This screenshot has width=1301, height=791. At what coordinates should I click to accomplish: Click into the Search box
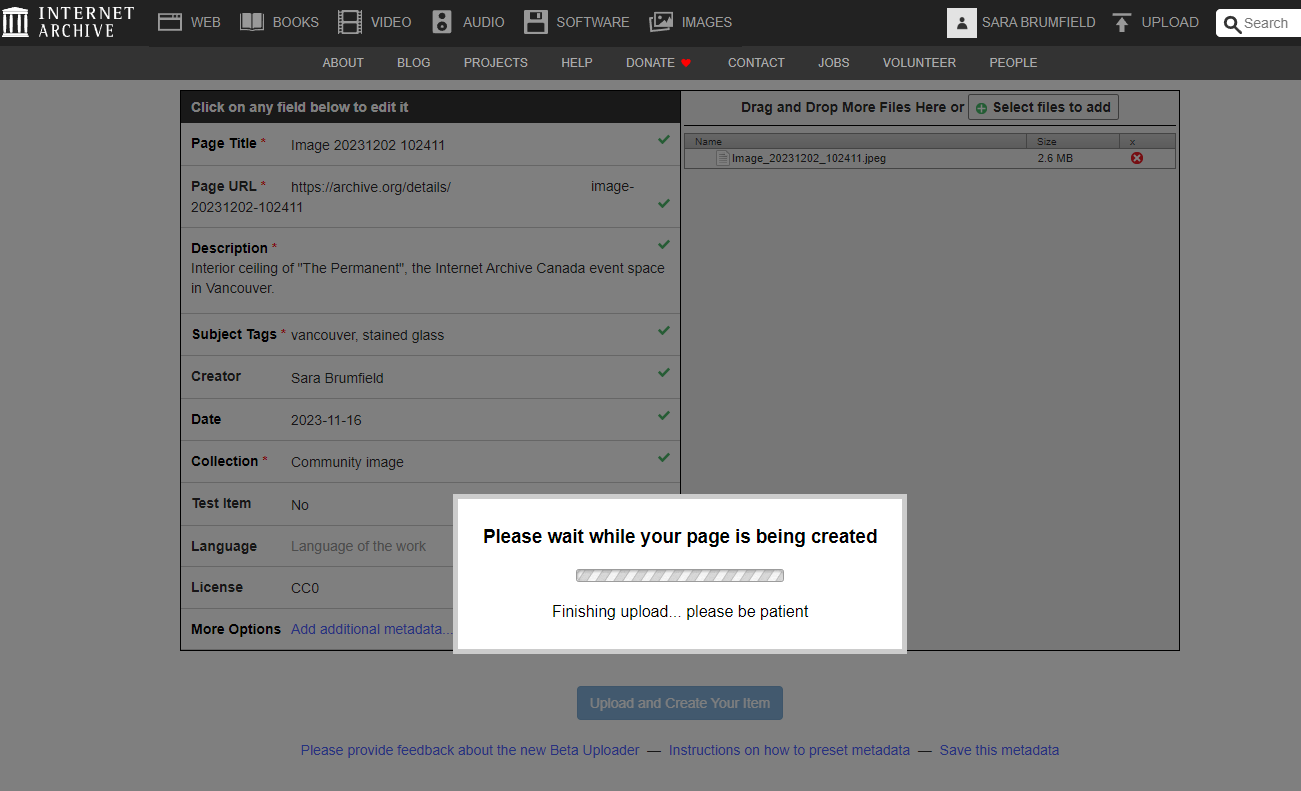[1265, 23]
